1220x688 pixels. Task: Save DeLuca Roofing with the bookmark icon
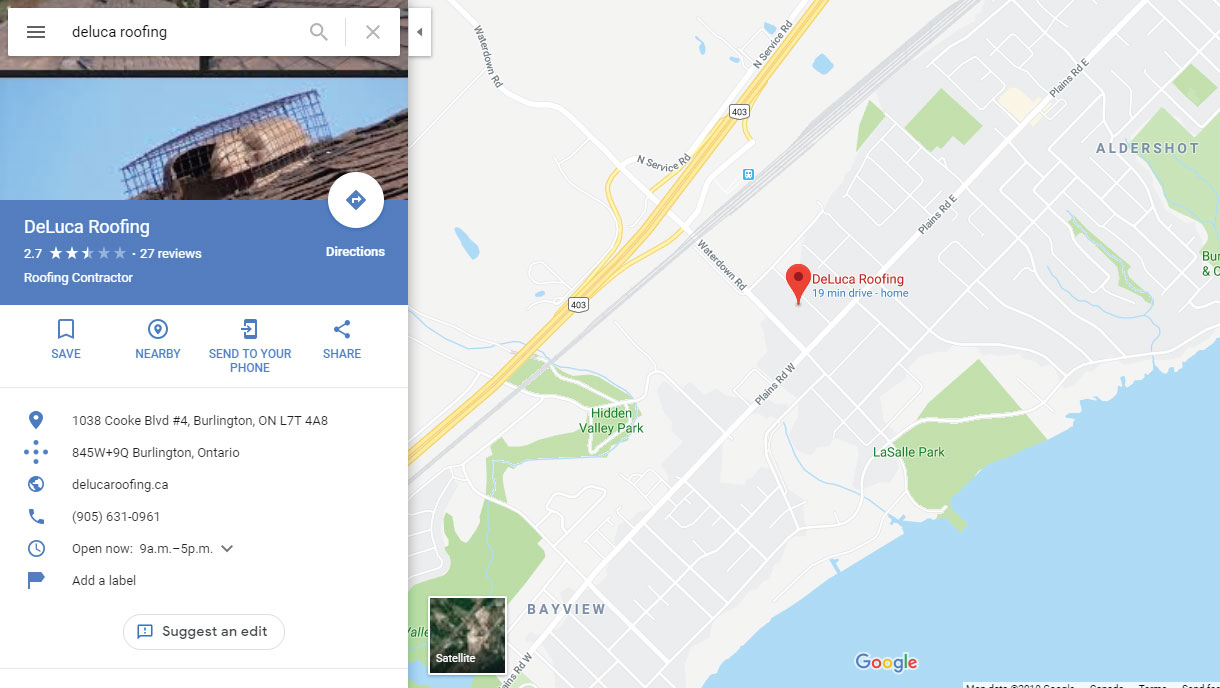pos(66,329)
